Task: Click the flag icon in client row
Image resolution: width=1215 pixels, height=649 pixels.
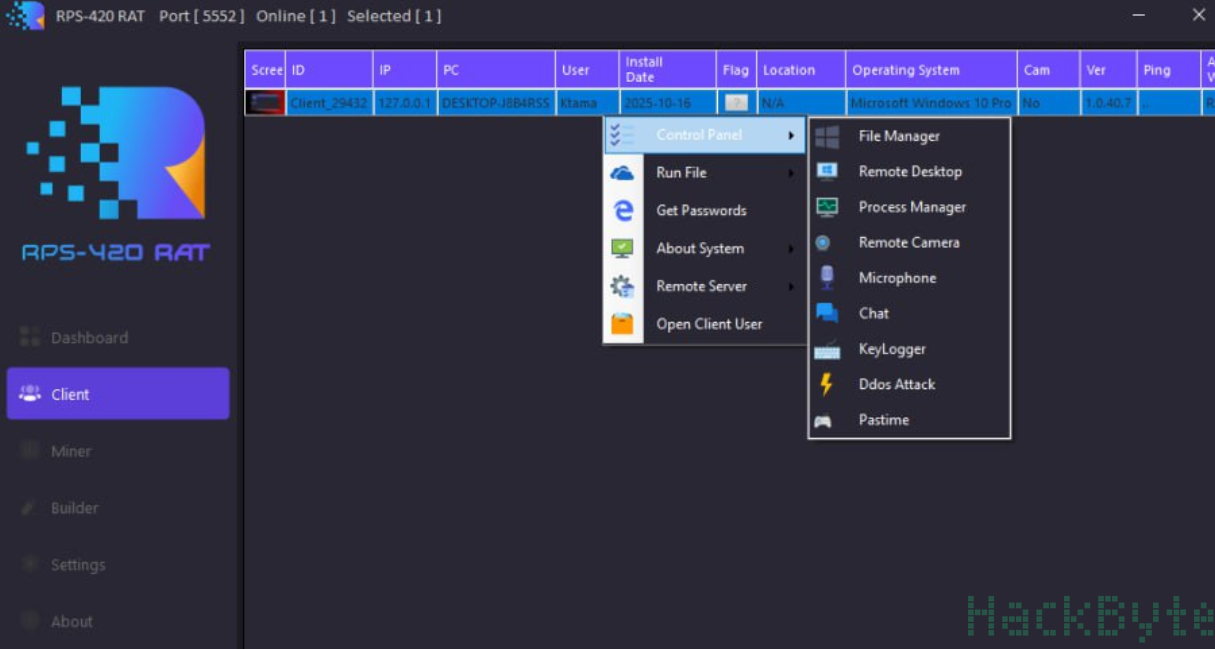Action: pyautogui.click(x=736, y=103)
